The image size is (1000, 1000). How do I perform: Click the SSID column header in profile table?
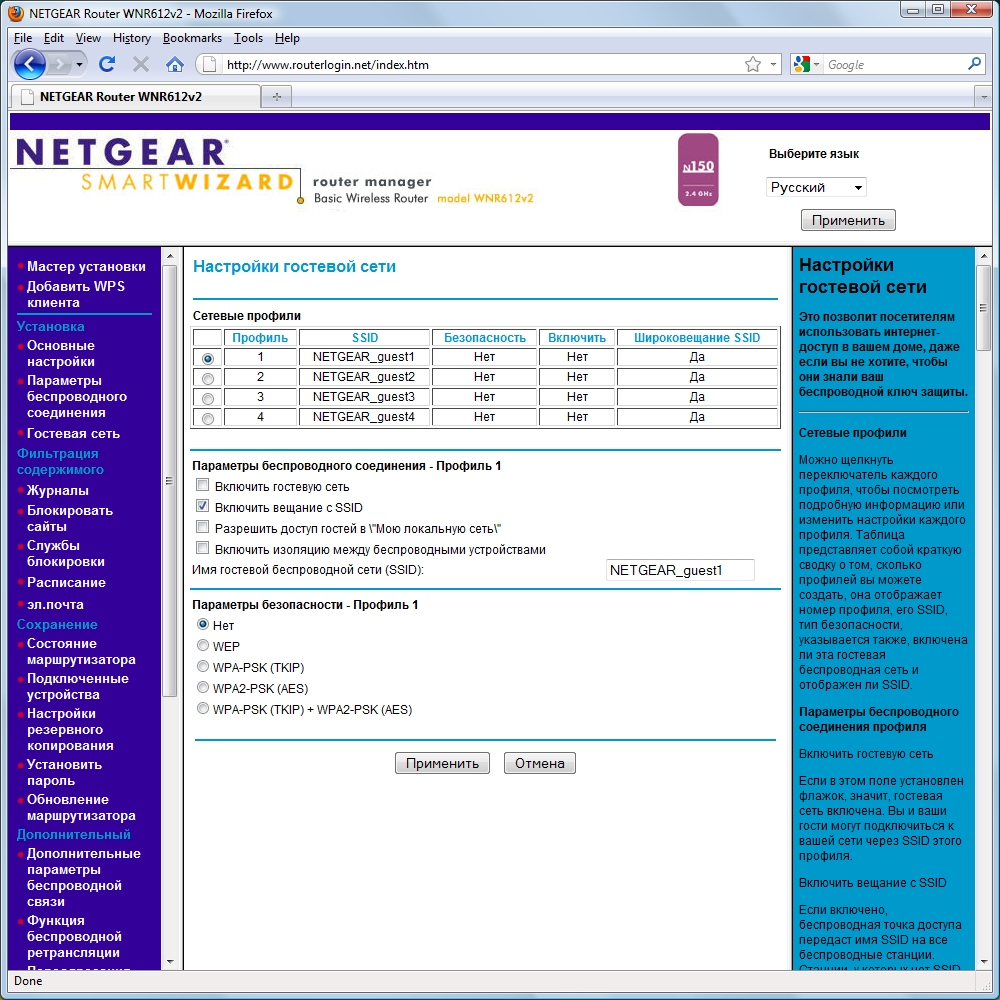coord(365,338)
